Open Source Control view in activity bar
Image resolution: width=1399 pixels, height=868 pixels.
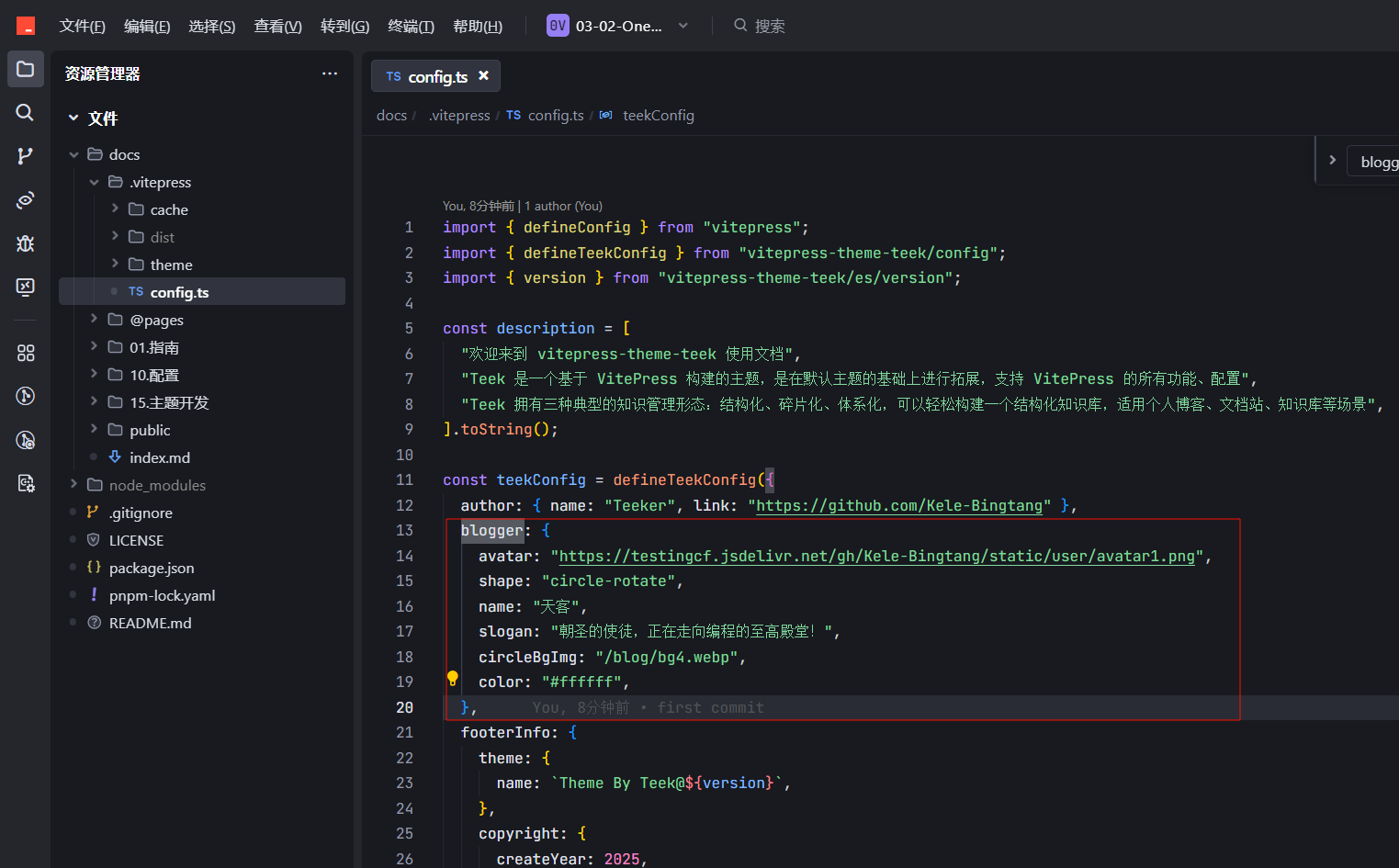tap(26, 156)
